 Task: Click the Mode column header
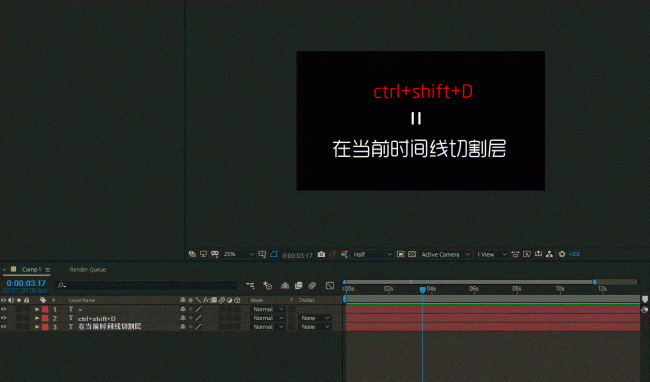click(x=257, y=300)
